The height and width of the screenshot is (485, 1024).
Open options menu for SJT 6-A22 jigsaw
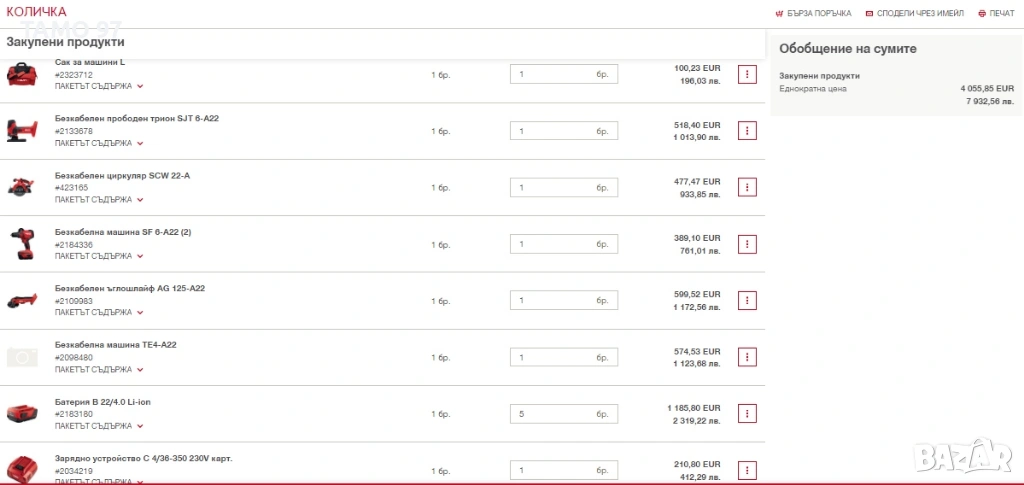coord(747,130)
